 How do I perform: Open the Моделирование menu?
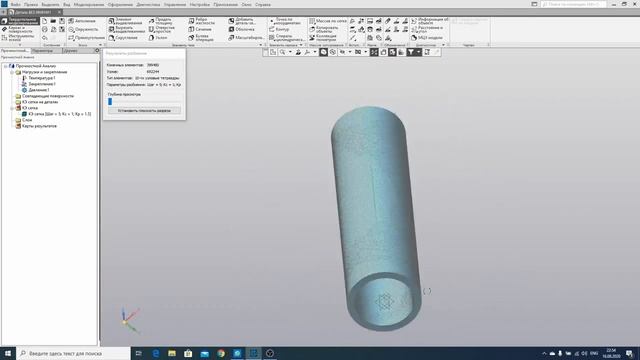[89, 4]
